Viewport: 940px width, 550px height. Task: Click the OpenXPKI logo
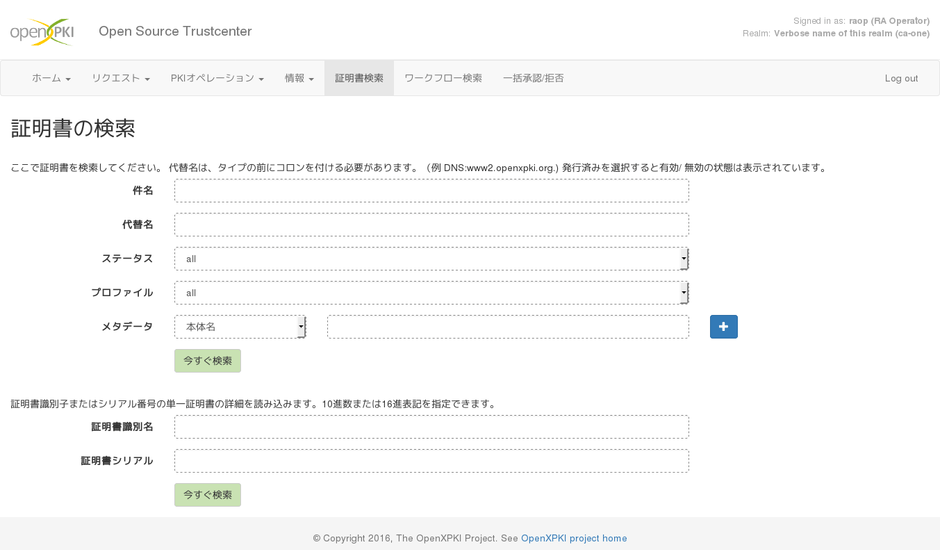(x=42, y=31)
